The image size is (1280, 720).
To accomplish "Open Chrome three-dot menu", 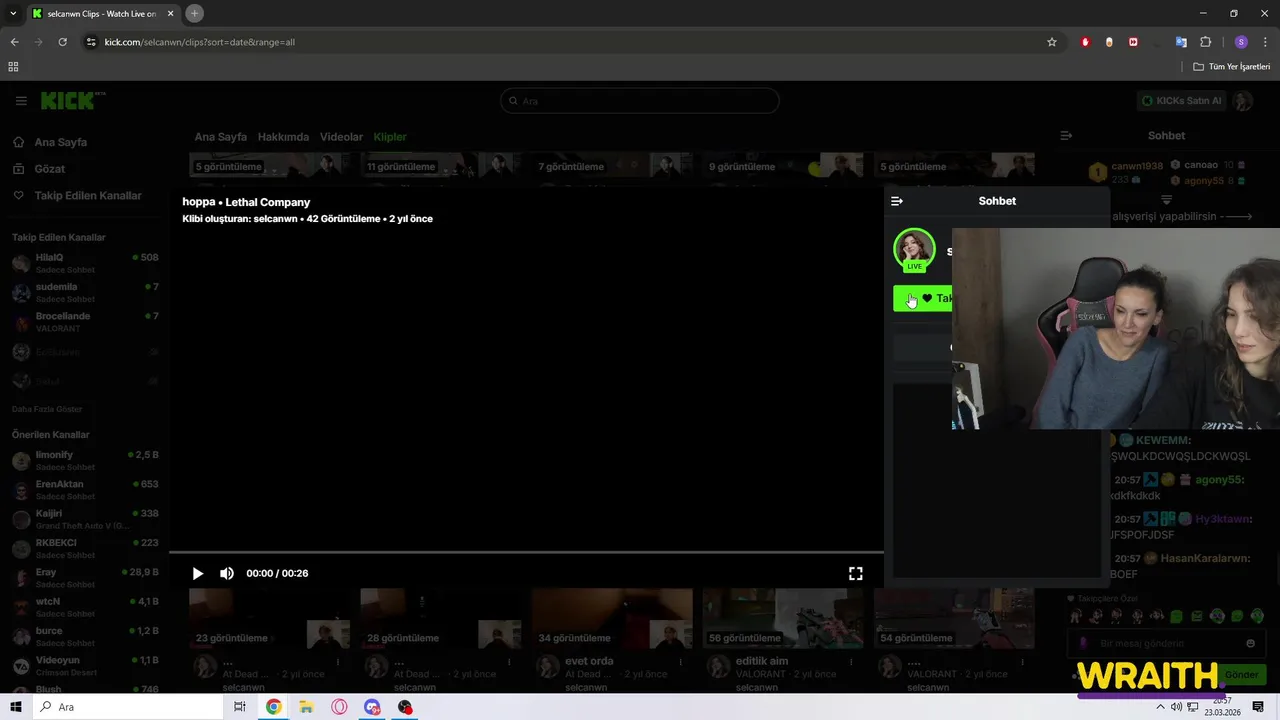I will click(1265, 42).
